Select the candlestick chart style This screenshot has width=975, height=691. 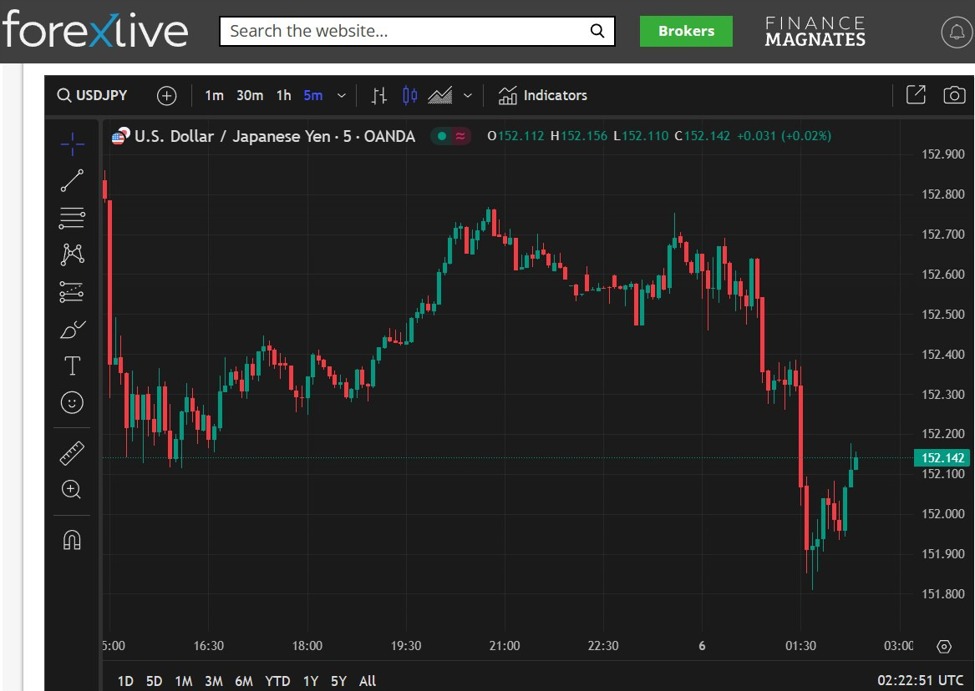pos(410,96)
